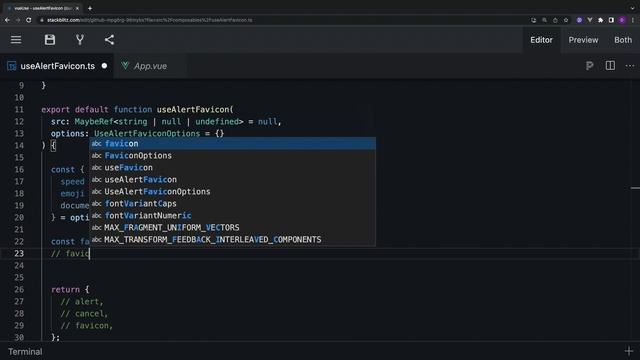Switch to Editor view
Image resolution: width=640 pixels, height=360 pixels.
[x=541, y=40]
